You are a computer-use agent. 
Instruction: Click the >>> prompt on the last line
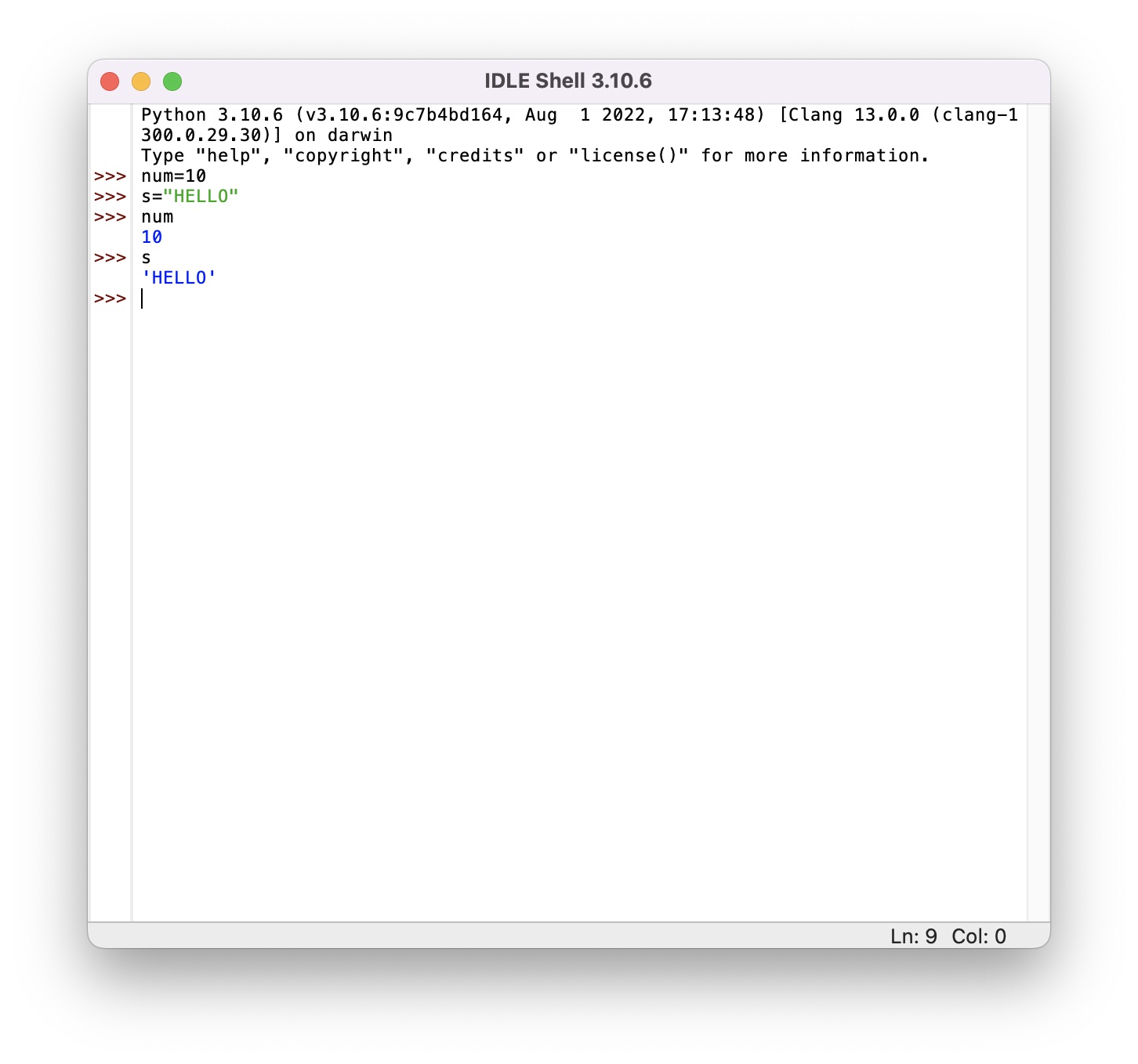tap(110, 299)
